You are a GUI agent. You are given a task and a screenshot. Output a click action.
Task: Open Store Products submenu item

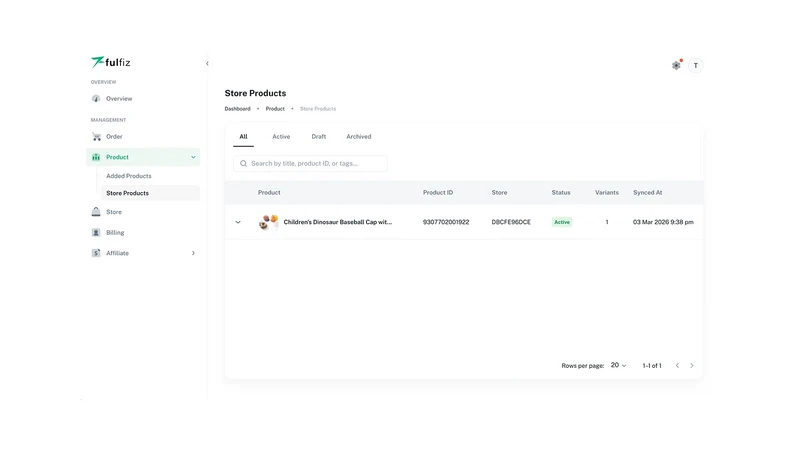click(151, 193)
